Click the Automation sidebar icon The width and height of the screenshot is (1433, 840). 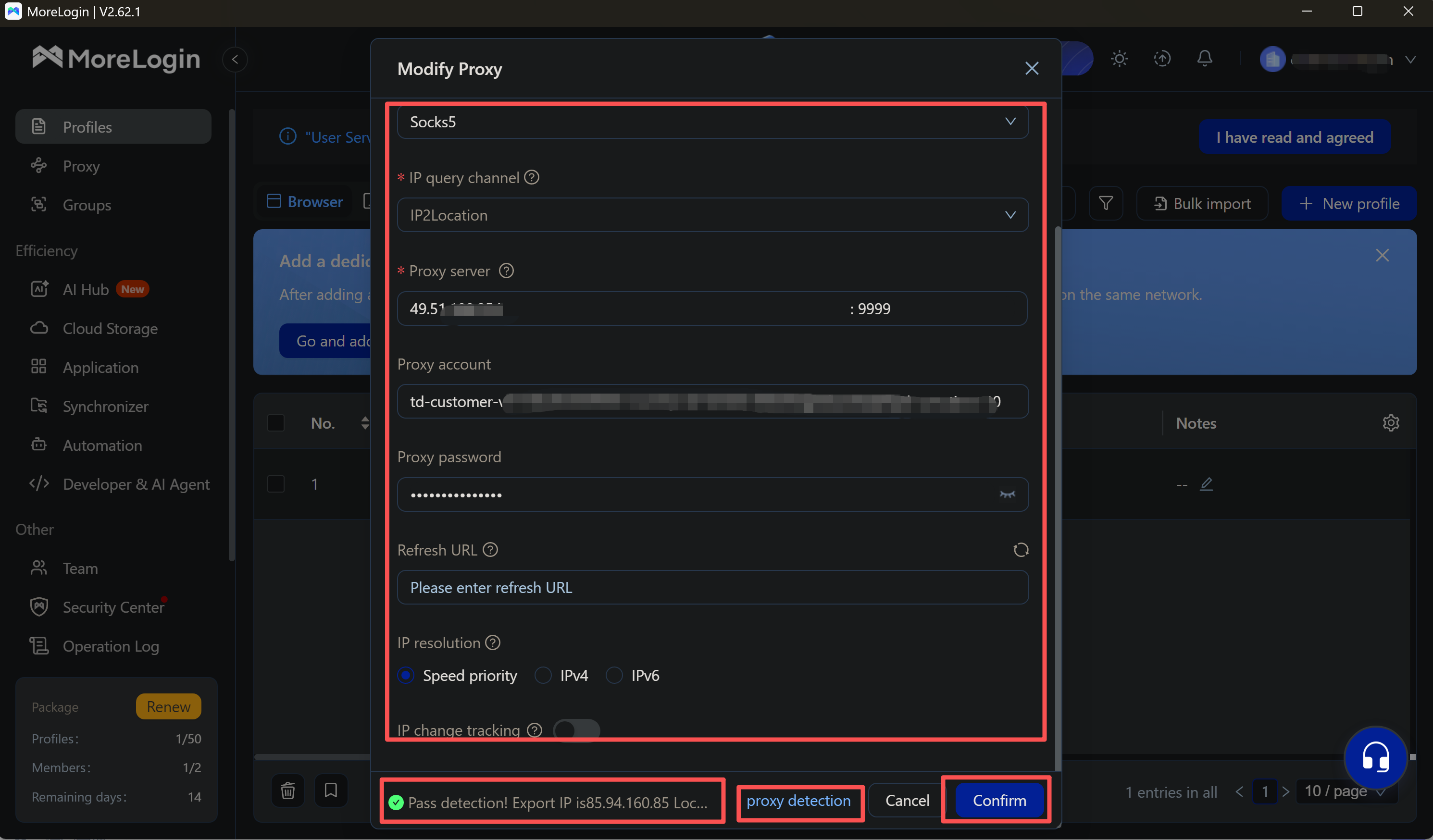[x=38, y=445]
